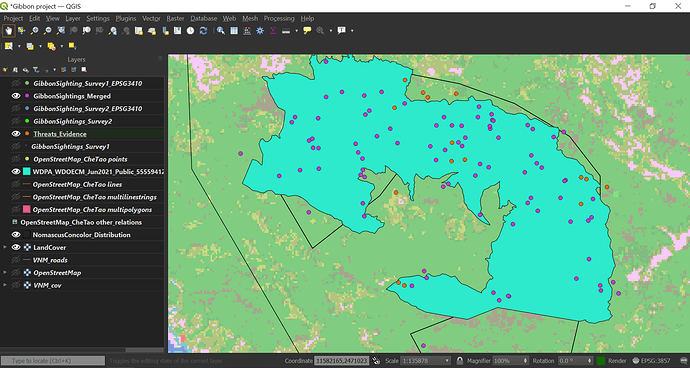Click the Refresh map icon
The width and height of the screenshot is (690, 368).
[x=203, y=31]
